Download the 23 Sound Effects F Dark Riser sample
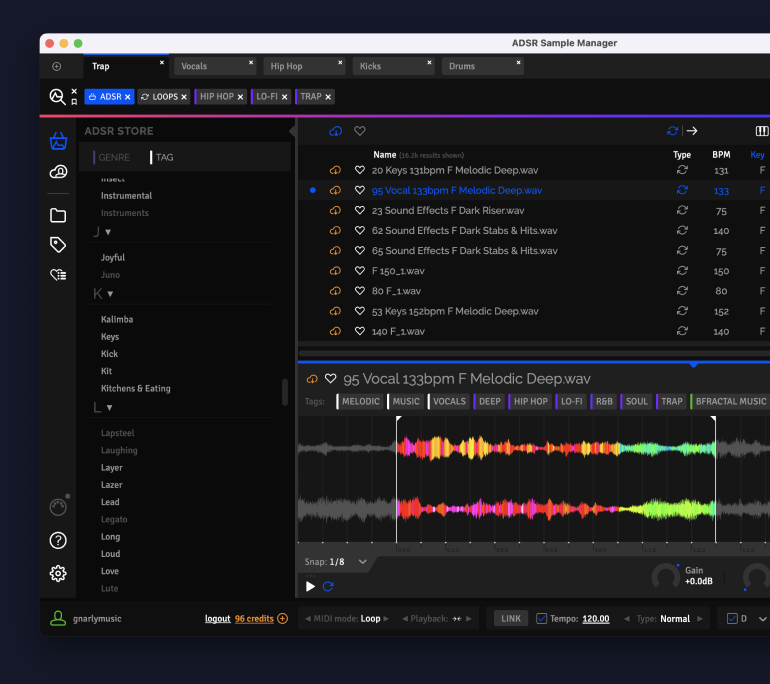770x684 pixels. [x=335, y=211]
